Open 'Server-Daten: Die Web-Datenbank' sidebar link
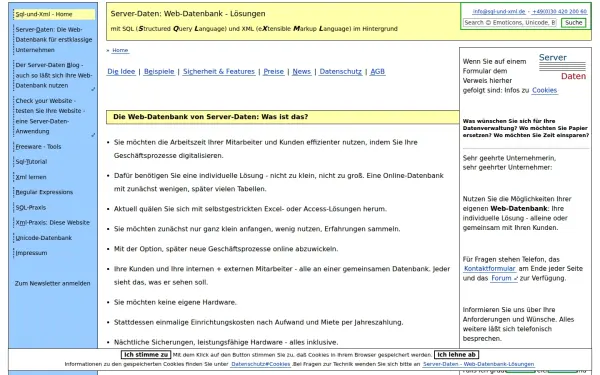 pos(54,40)
